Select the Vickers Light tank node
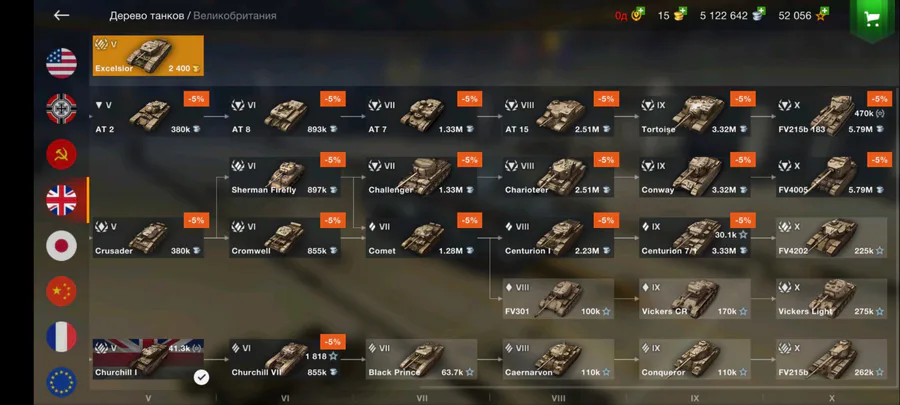The height and width of the screenshot is (405, 900). (832, 298)
